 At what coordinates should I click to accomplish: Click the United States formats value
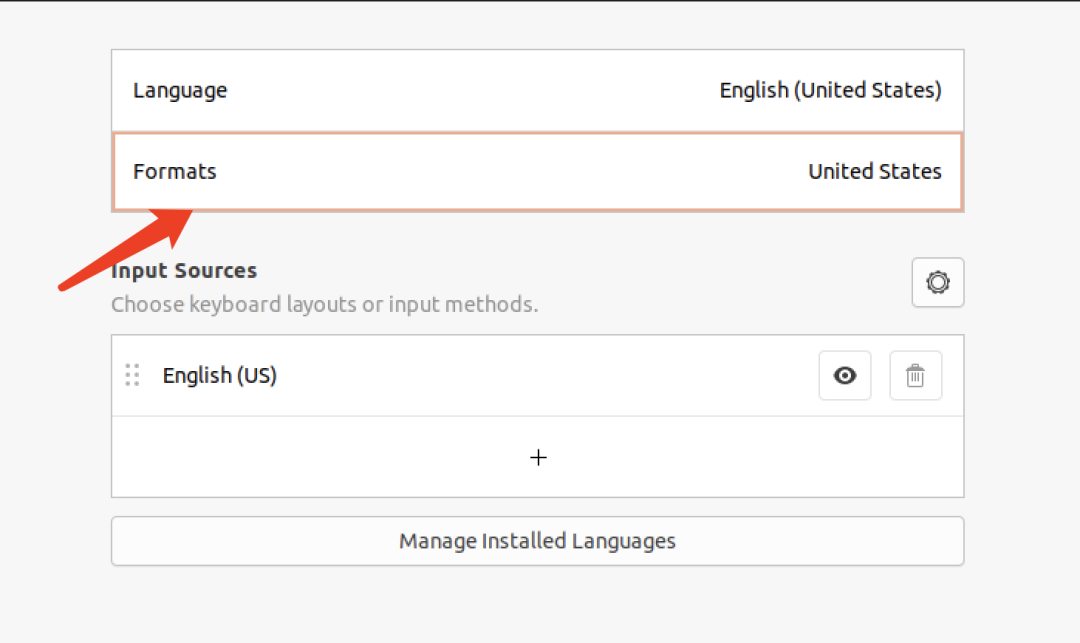pyautogui.click(x=874, y=171)
